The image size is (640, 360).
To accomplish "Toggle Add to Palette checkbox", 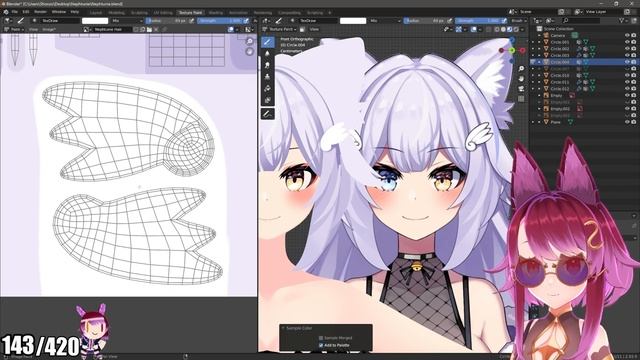I will point(321,345).
